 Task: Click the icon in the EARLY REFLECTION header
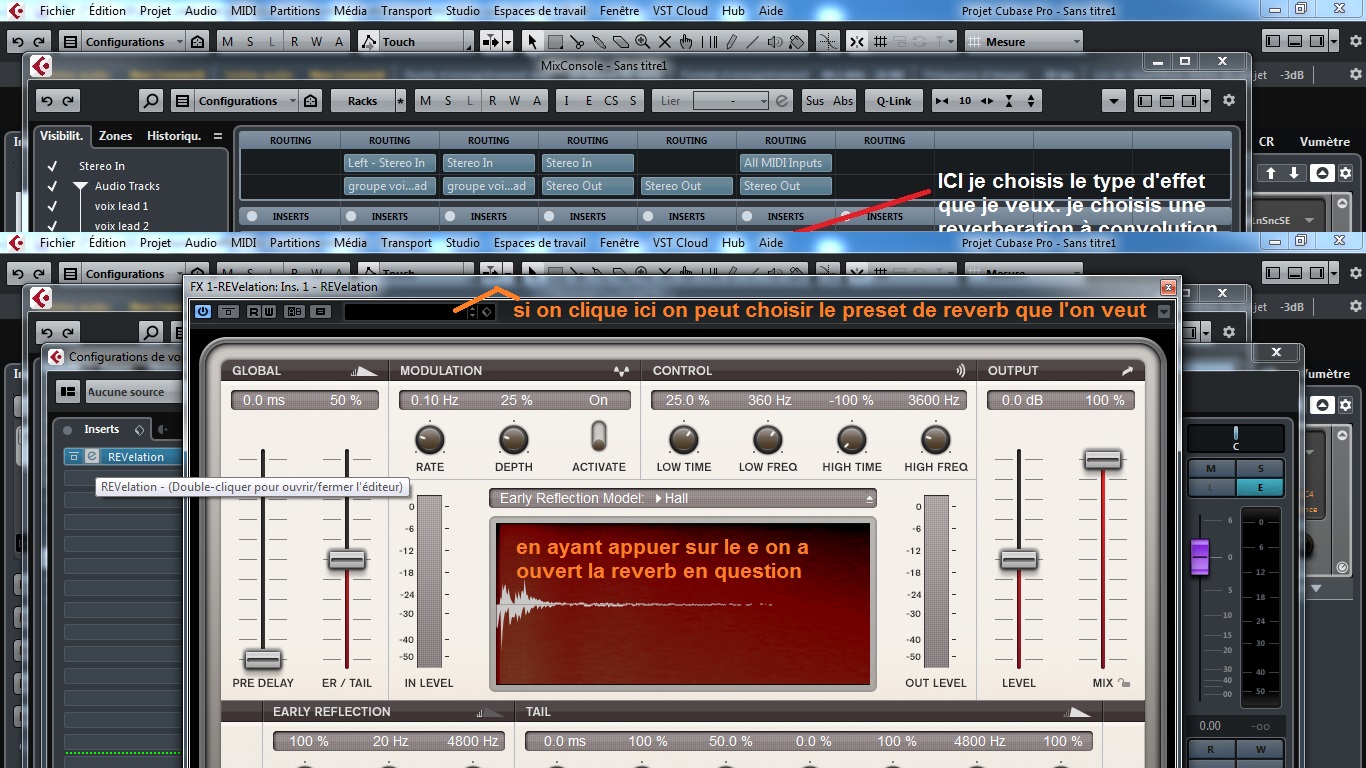coord(491,712)
